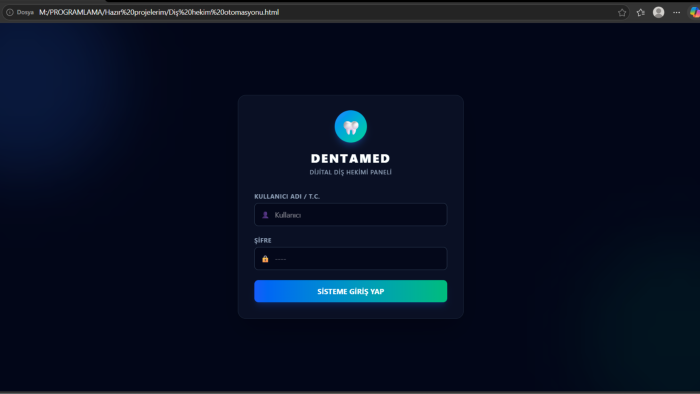Click the file info icon beside Dosya
This screenshot has width=700, height=394.
10,12
